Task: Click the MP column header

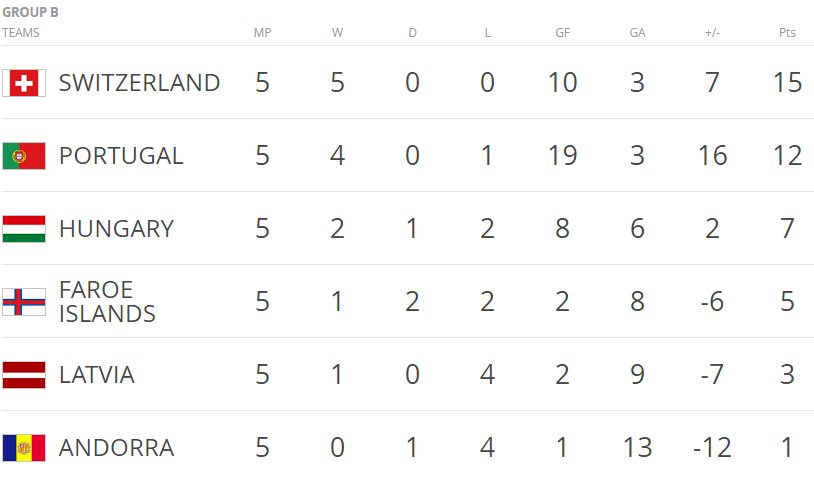Action: point(262,33)
